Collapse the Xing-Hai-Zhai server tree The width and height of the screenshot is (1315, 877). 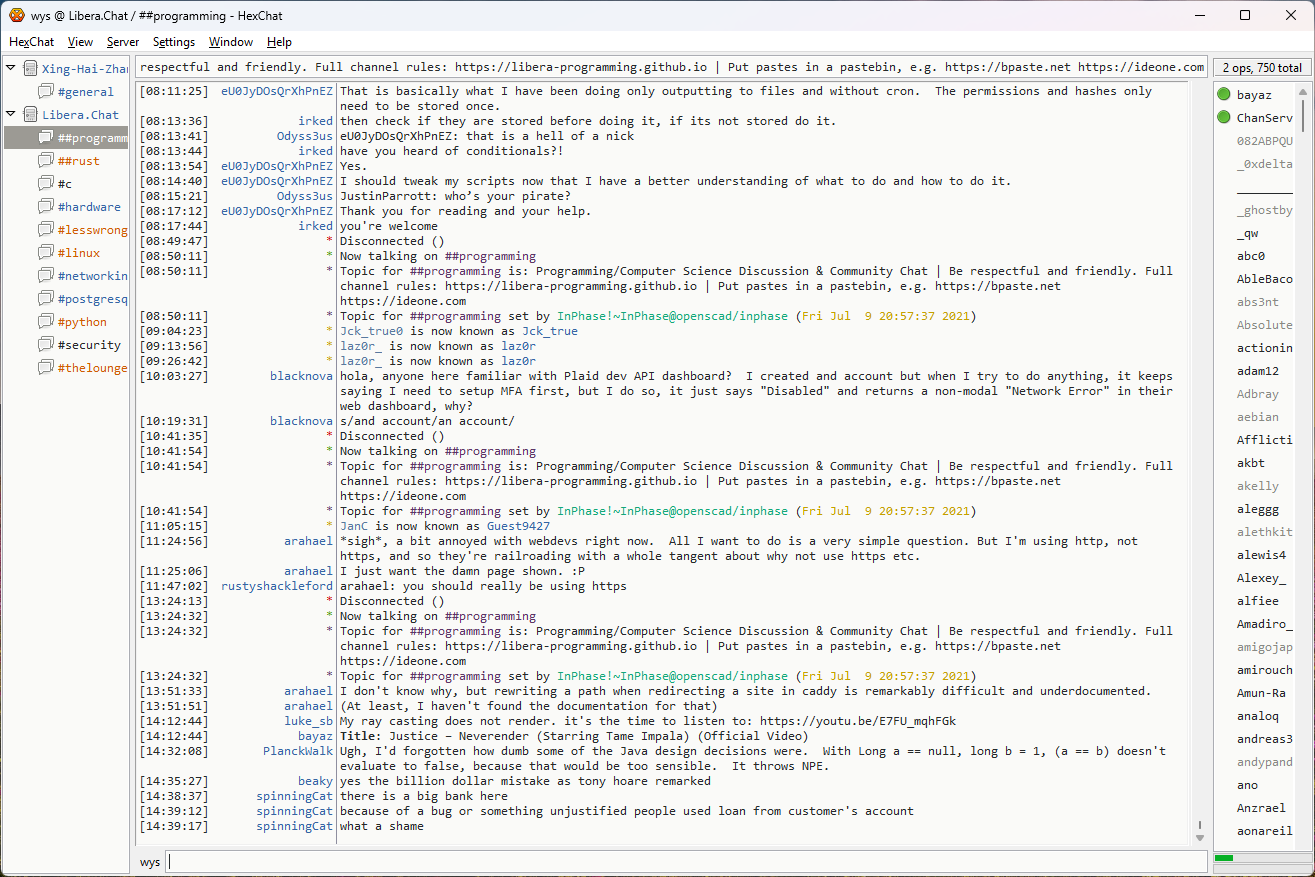click(11, 68)
